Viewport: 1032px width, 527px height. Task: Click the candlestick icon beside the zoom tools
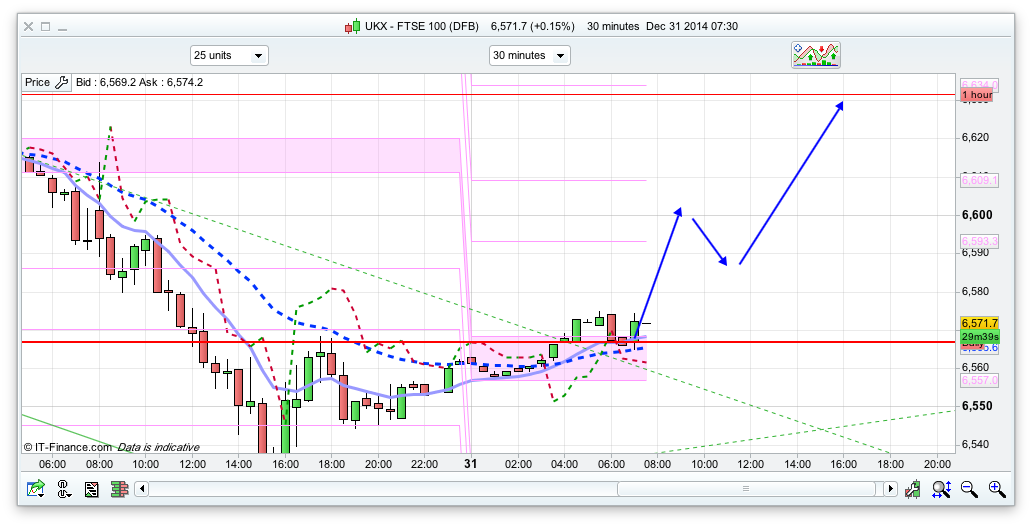point(913,489)
